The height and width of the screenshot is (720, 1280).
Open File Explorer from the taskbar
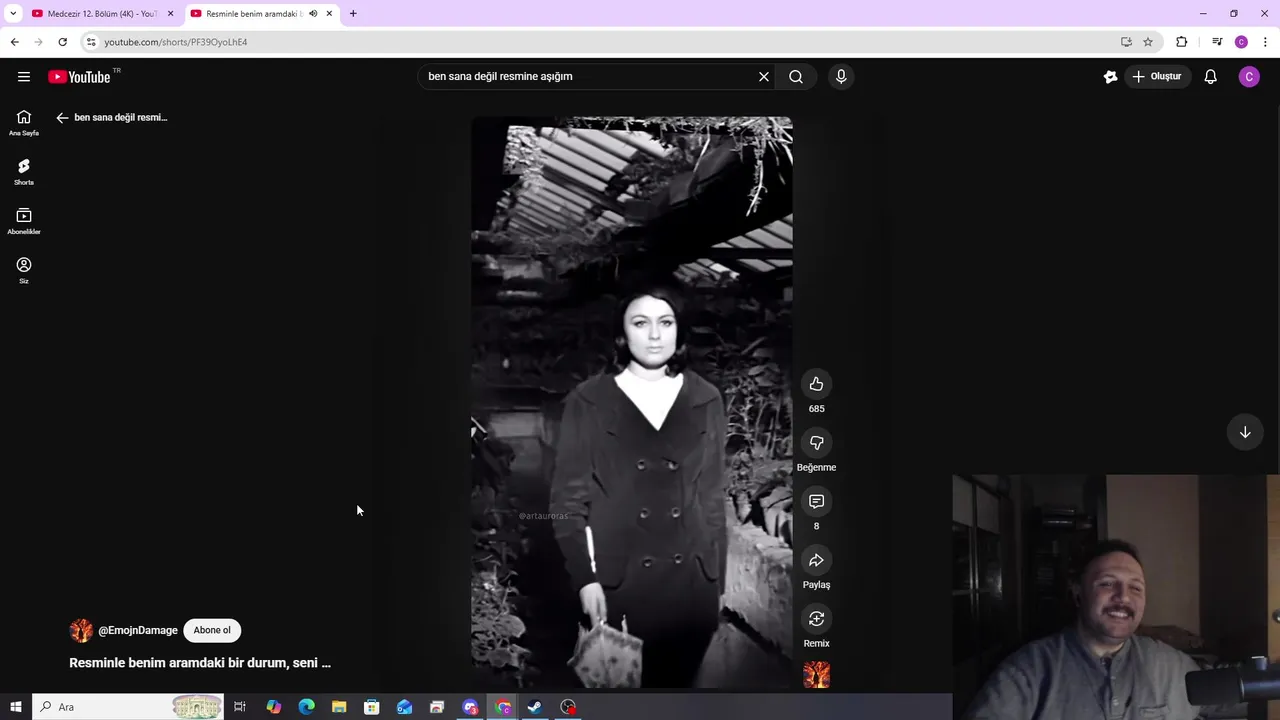point(339,707)
